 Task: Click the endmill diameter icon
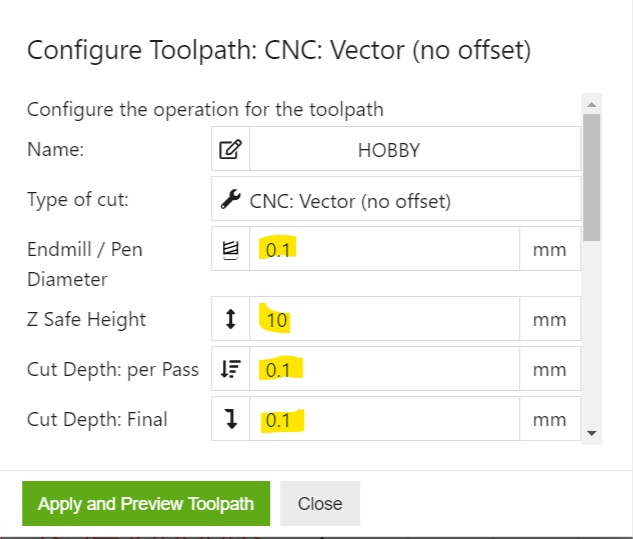(230, 250)
